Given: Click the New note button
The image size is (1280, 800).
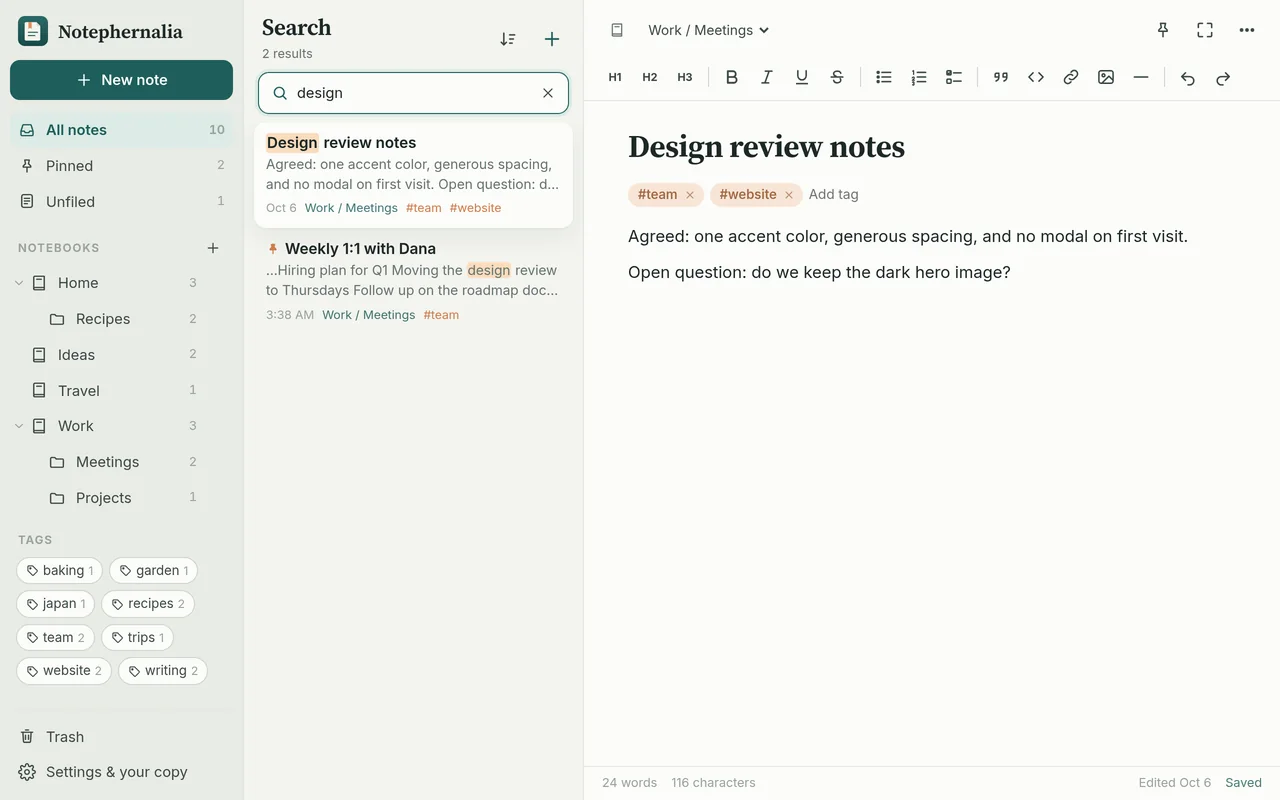Looking at the screenshot, I should point(121,80).
